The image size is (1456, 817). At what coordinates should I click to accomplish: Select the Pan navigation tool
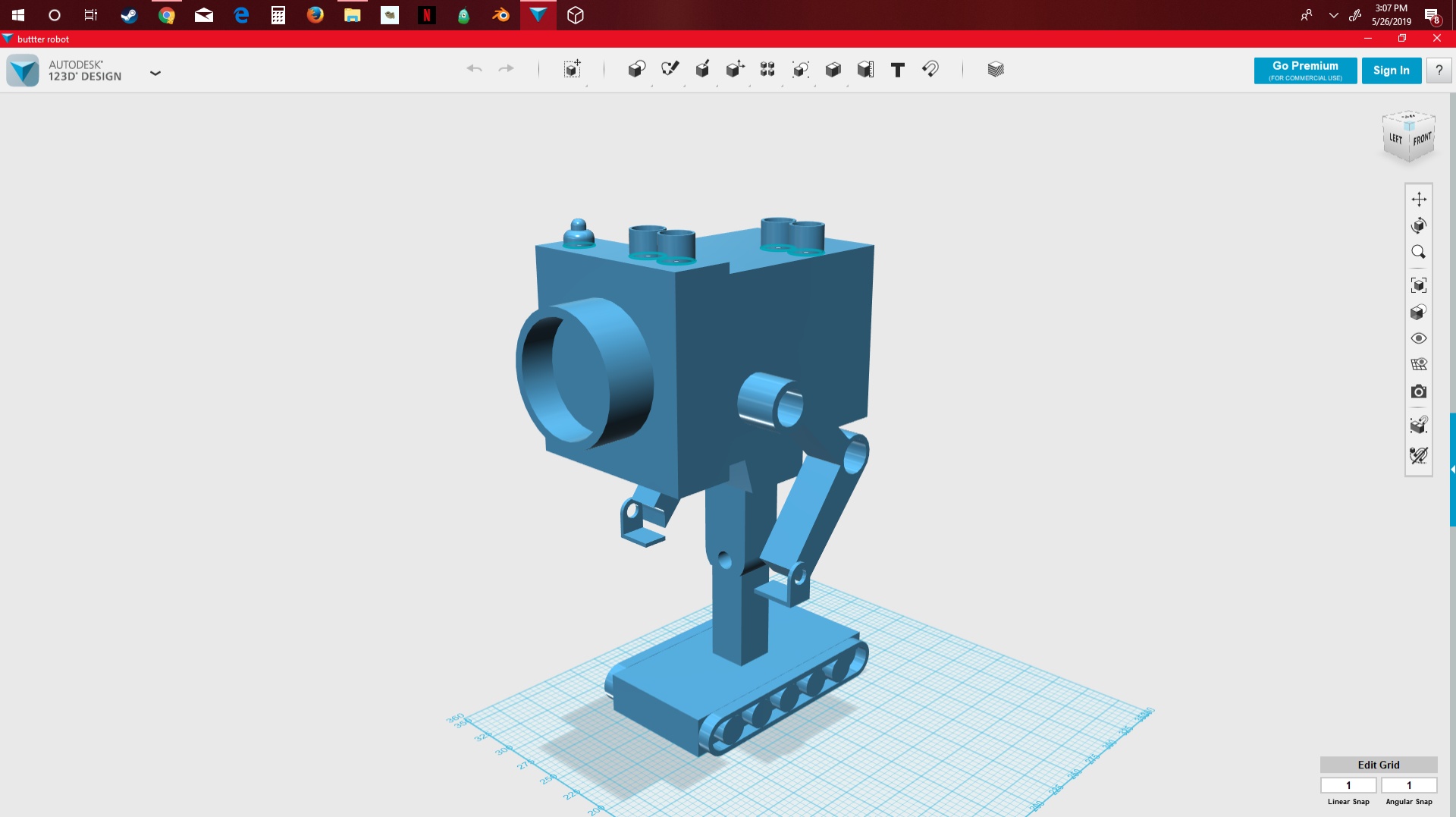pos(1419,199)
